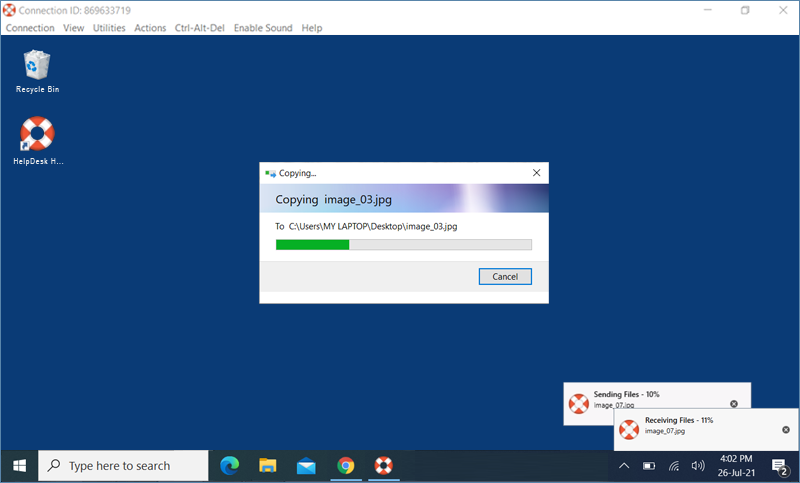The image size is (800, 483).
Task: Click the battery status tray icon
Action: (x=649, y=465)
